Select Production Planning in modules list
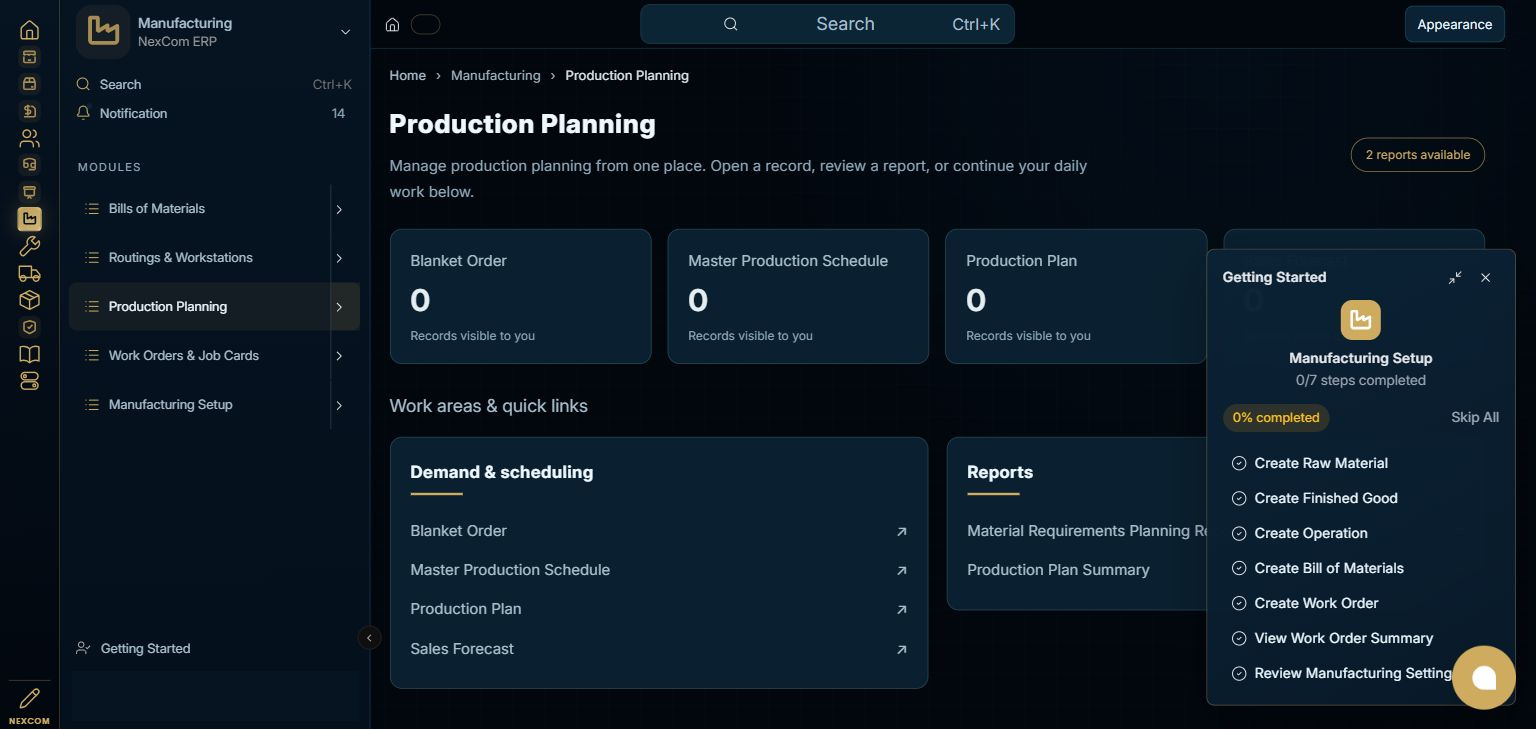The width and height of the screenshot is (1536, 729). tap(214, 307)
